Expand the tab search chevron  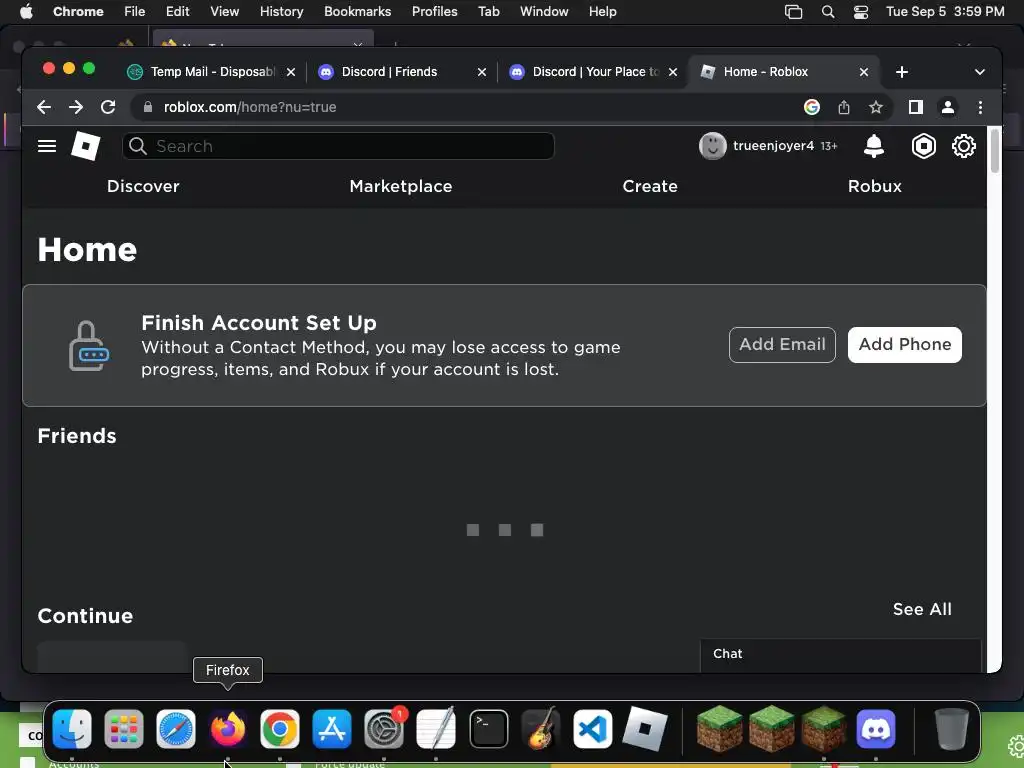[x=979, y=72]
